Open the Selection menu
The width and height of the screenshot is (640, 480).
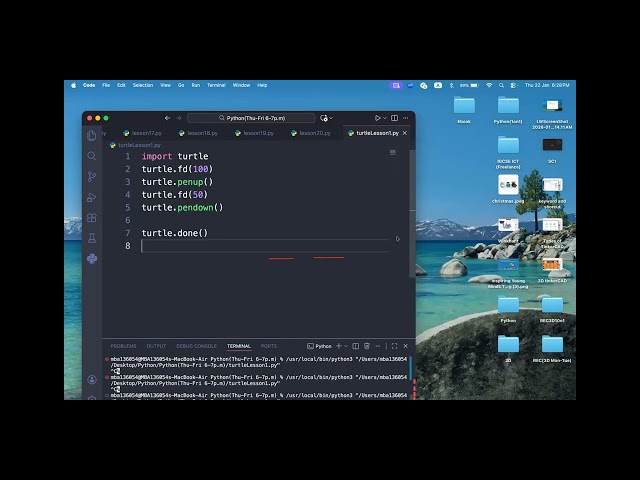(x=143, y=85)
